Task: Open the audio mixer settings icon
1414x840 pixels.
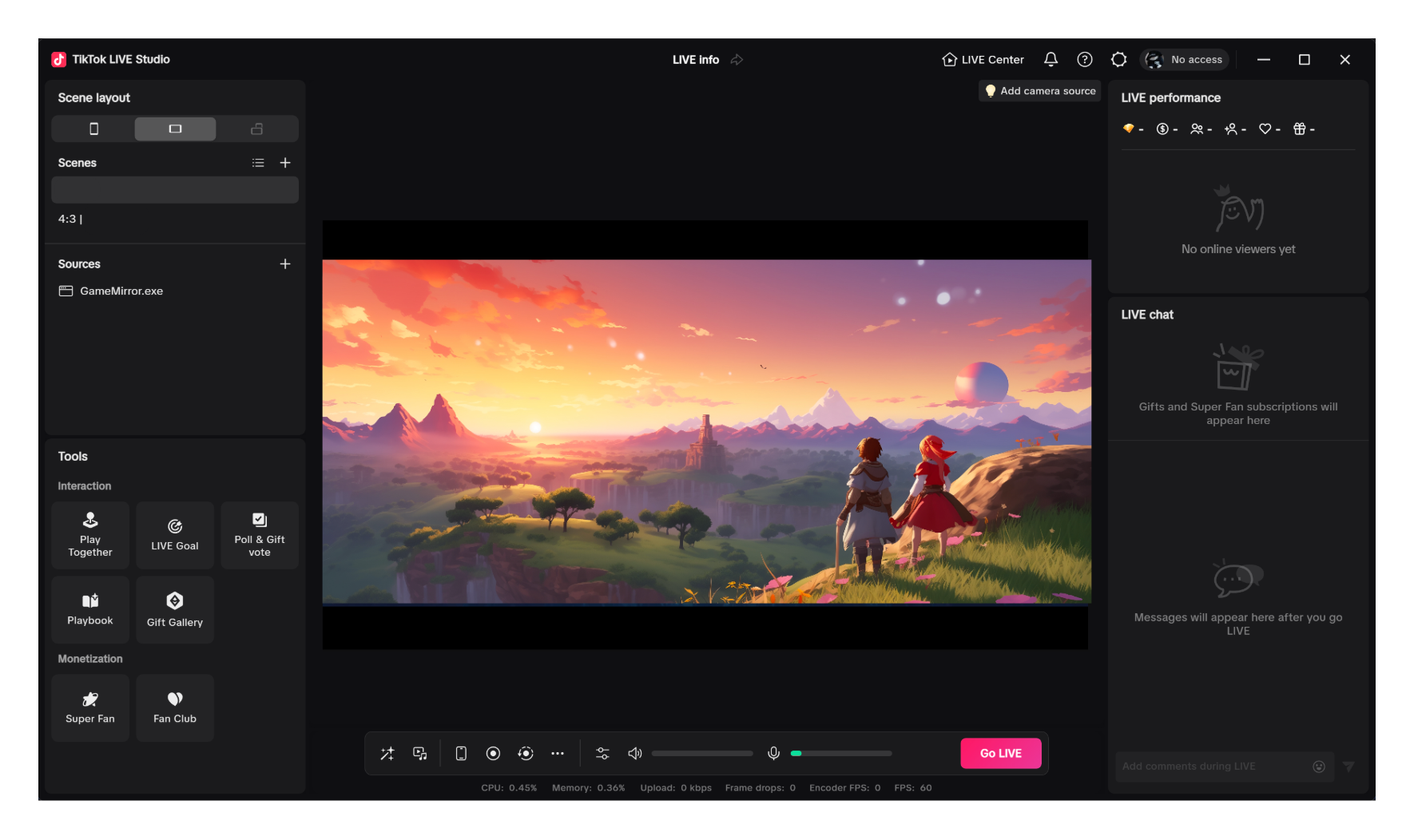Action: (602, 754)
